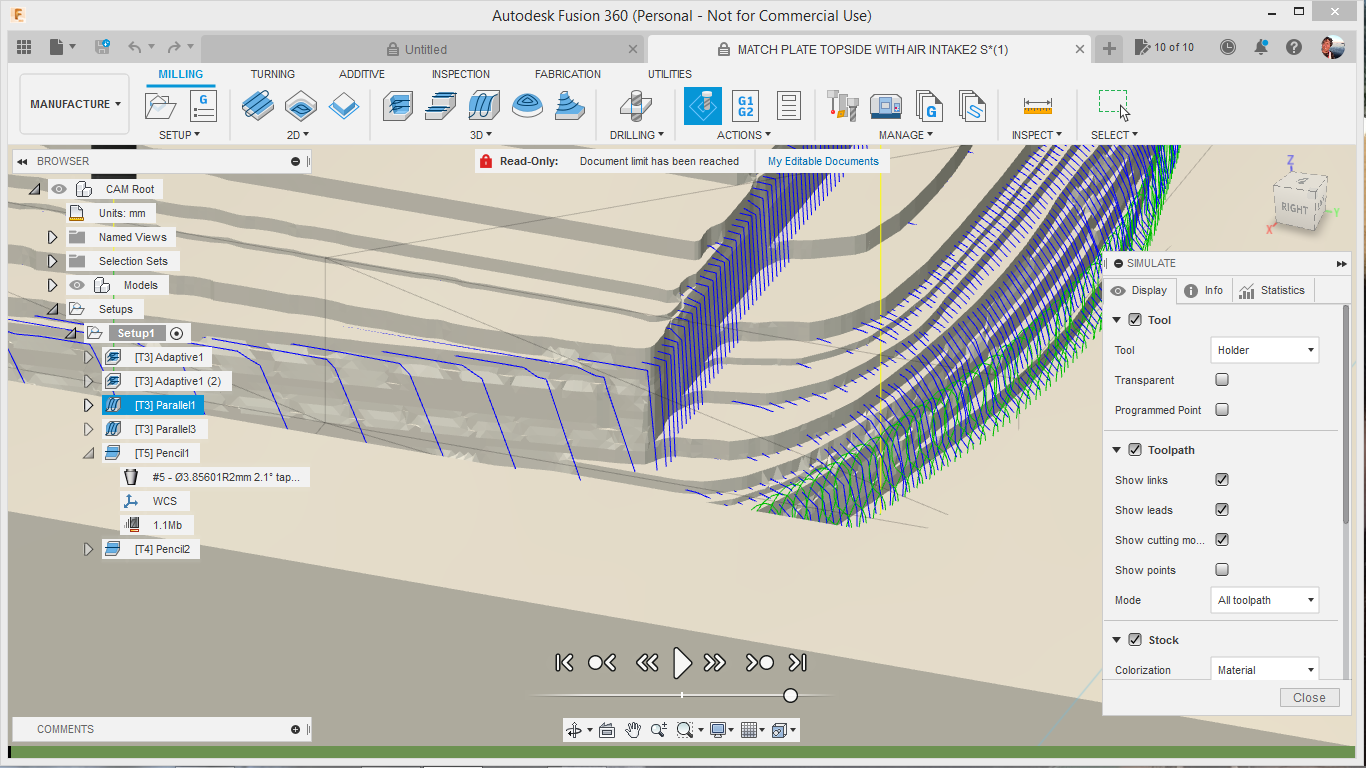Uncheck the Show links checkbox
The image size is (1366, 768).
point(1221,480)
